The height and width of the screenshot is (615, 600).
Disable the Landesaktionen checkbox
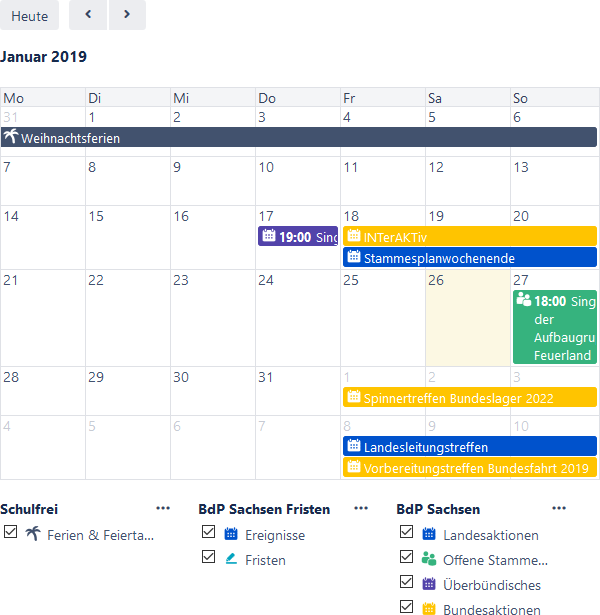(406, 534)
